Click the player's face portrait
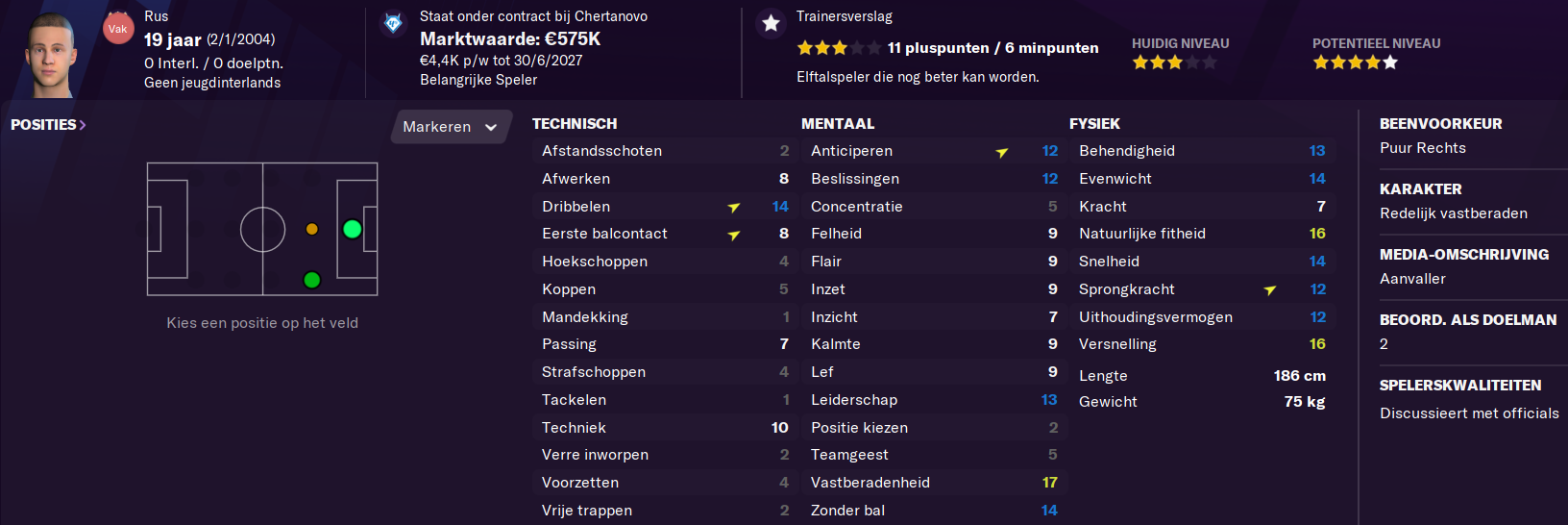 51,54
